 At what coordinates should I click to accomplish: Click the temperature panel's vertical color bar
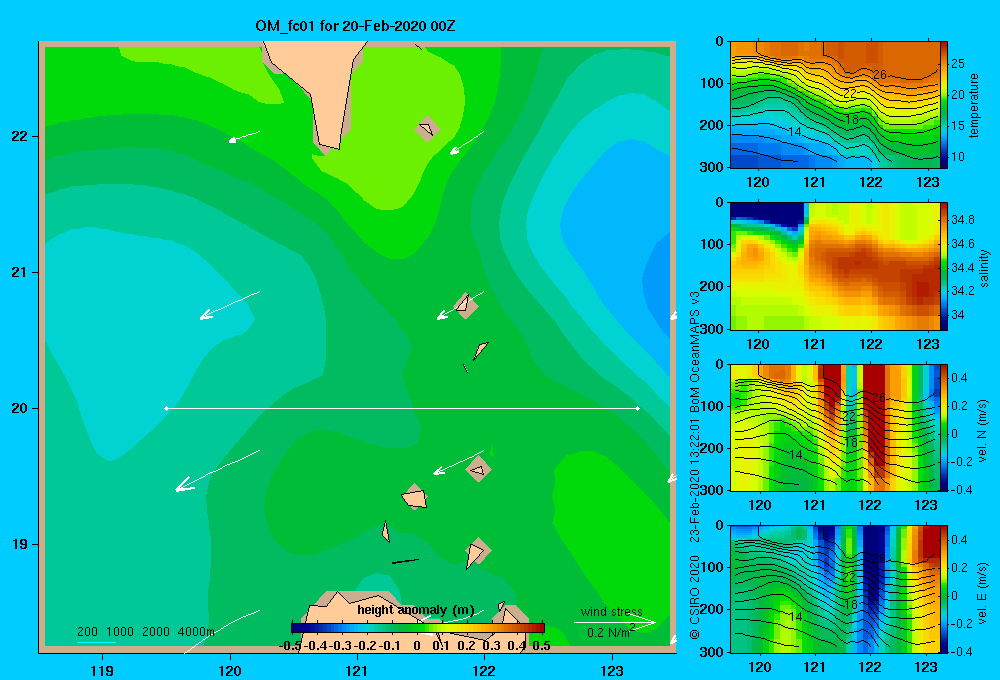click(944, 105)
